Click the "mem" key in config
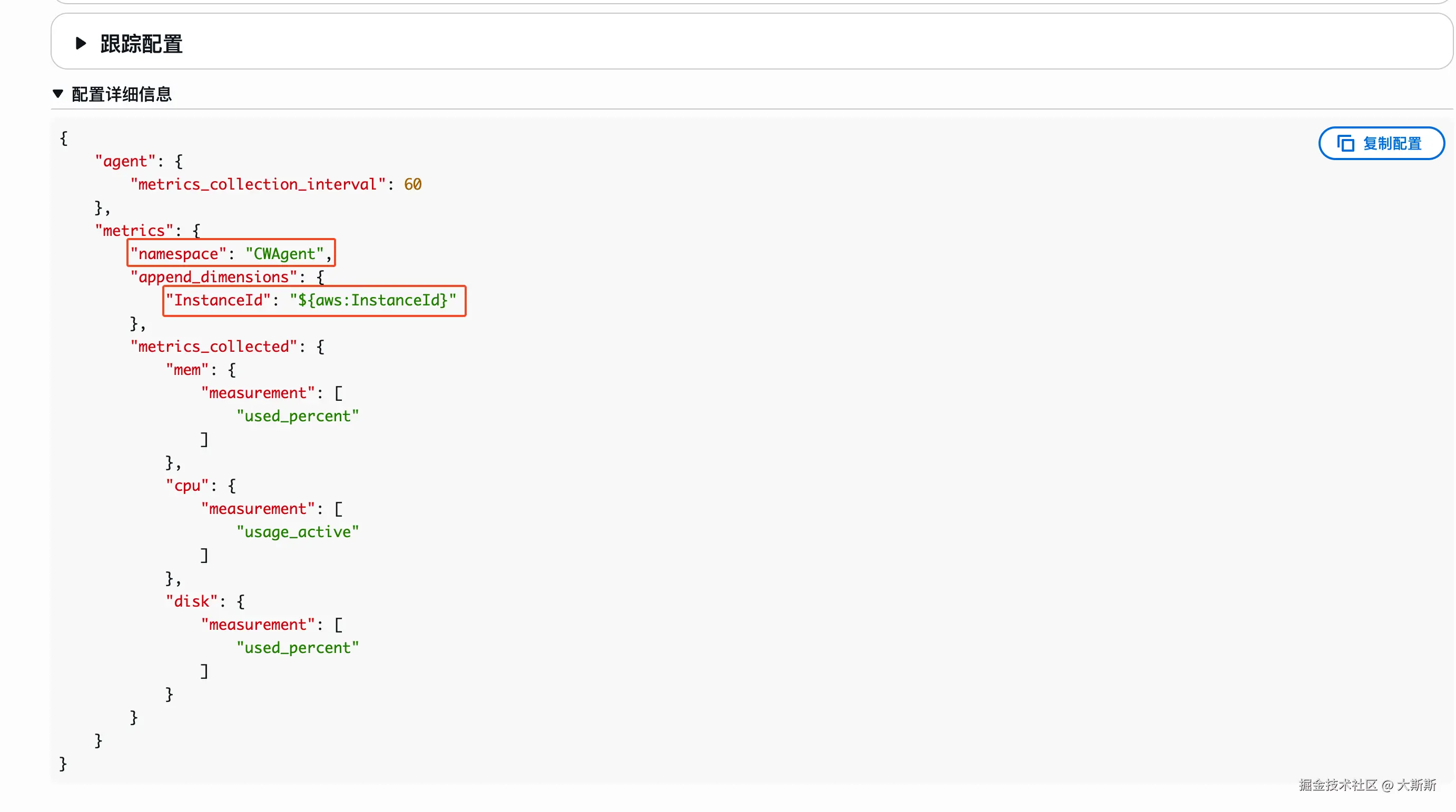 (x=187, y=370)
